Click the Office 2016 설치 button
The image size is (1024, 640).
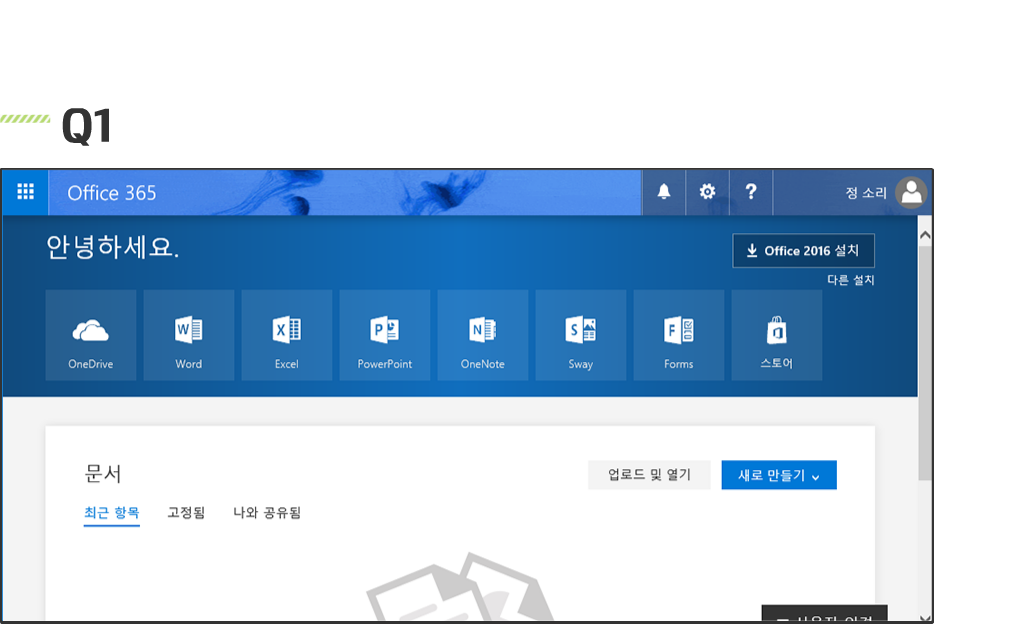[803, 251]
